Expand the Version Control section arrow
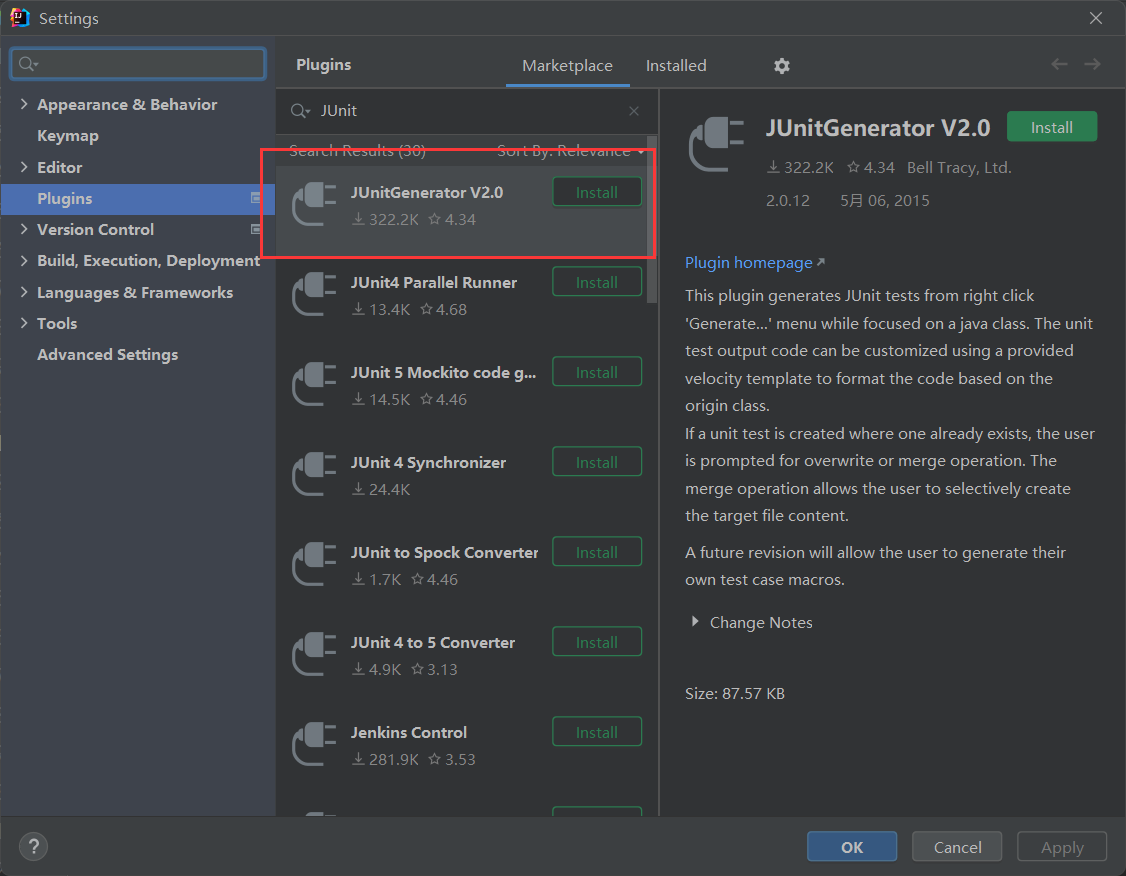This screenshot has width=1126, height=876. pos(24,229)
